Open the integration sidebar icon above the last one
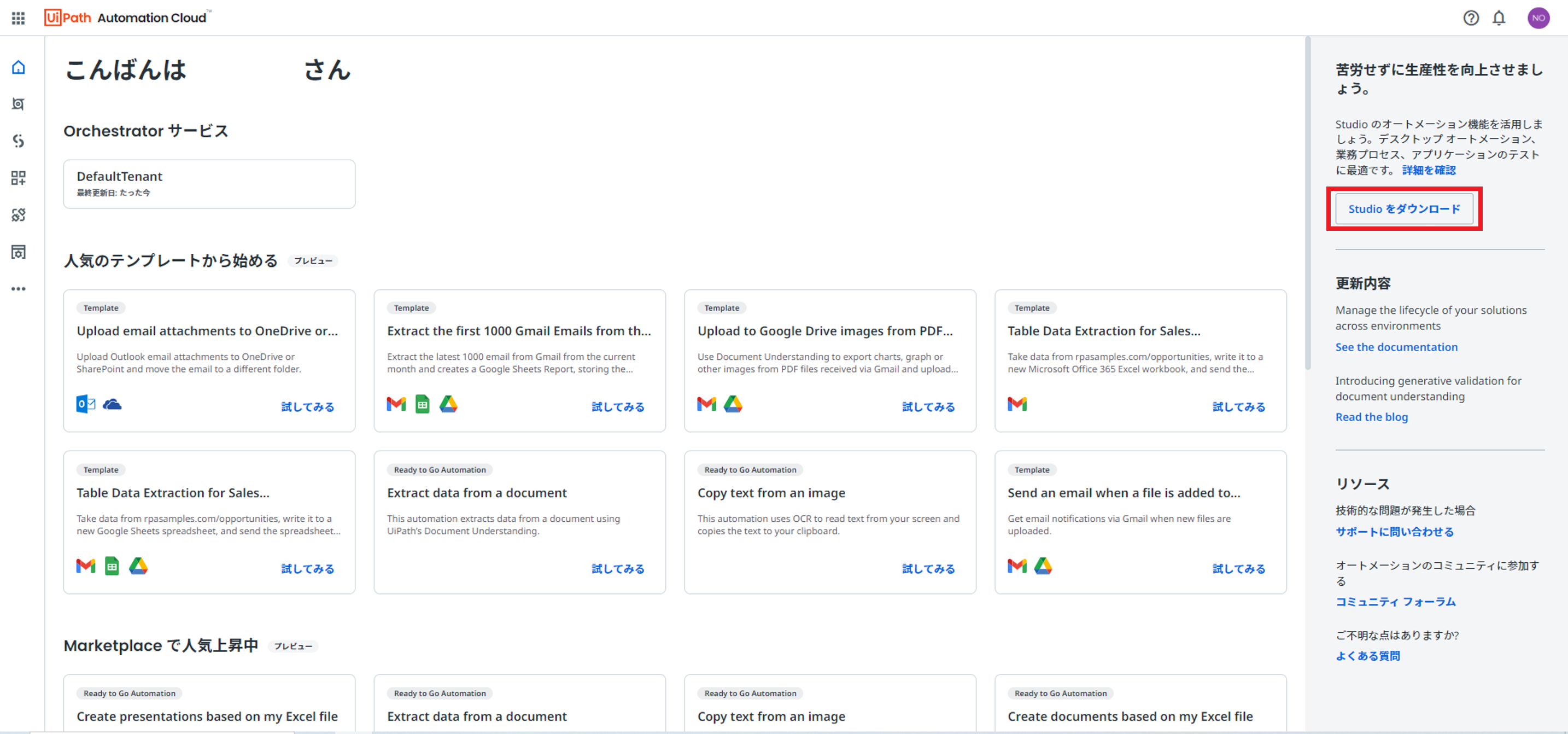 point(19,215)
